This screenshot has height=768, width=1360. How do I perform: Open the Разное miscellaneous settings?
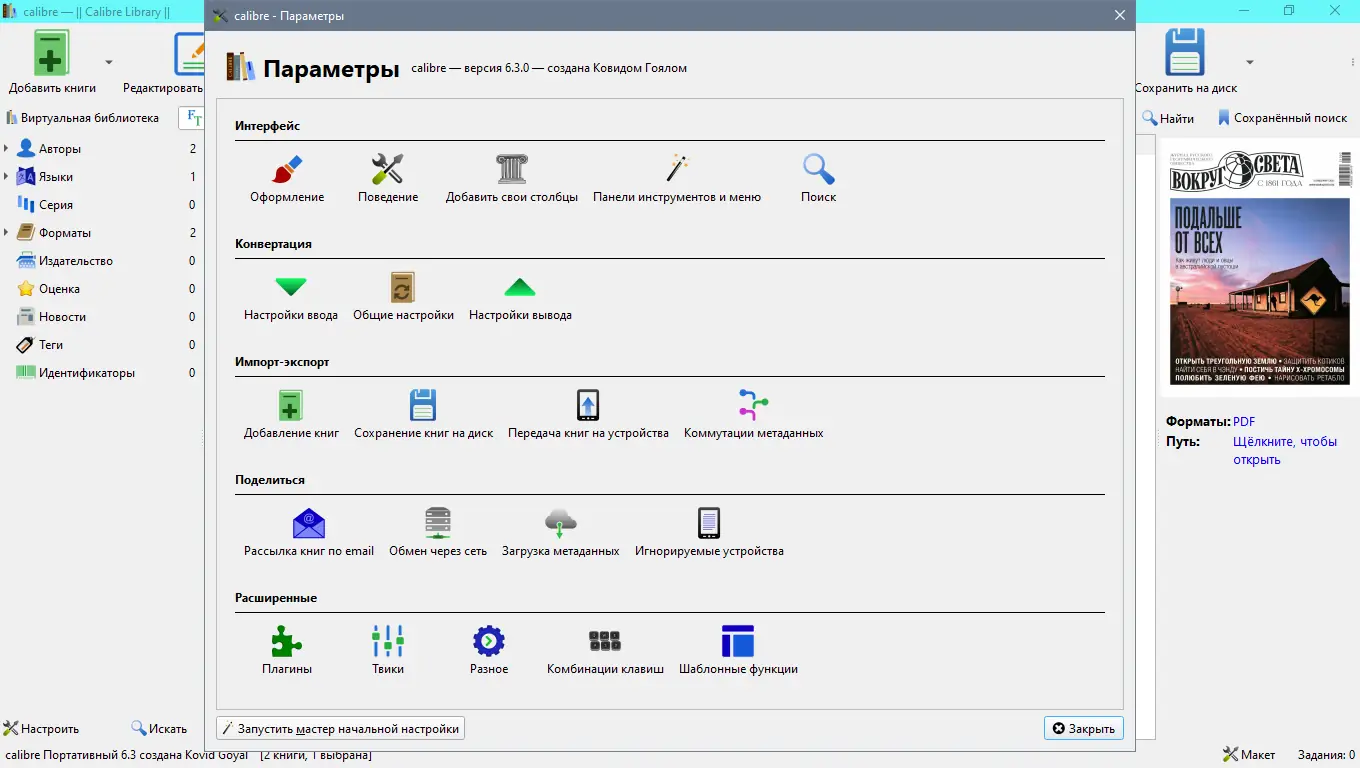[489, 651]
